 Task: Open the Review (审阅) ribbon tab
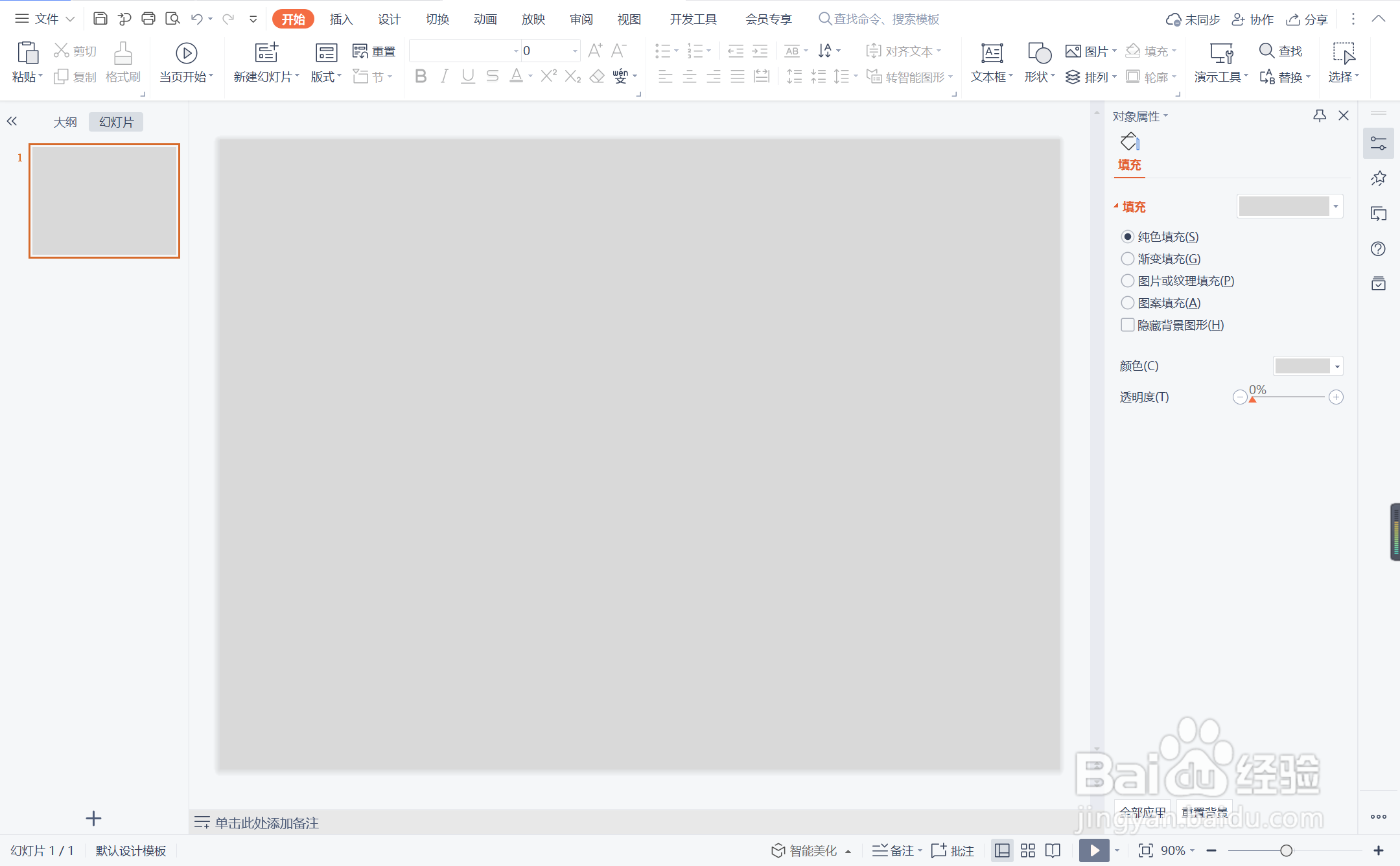tap(581, 19)
